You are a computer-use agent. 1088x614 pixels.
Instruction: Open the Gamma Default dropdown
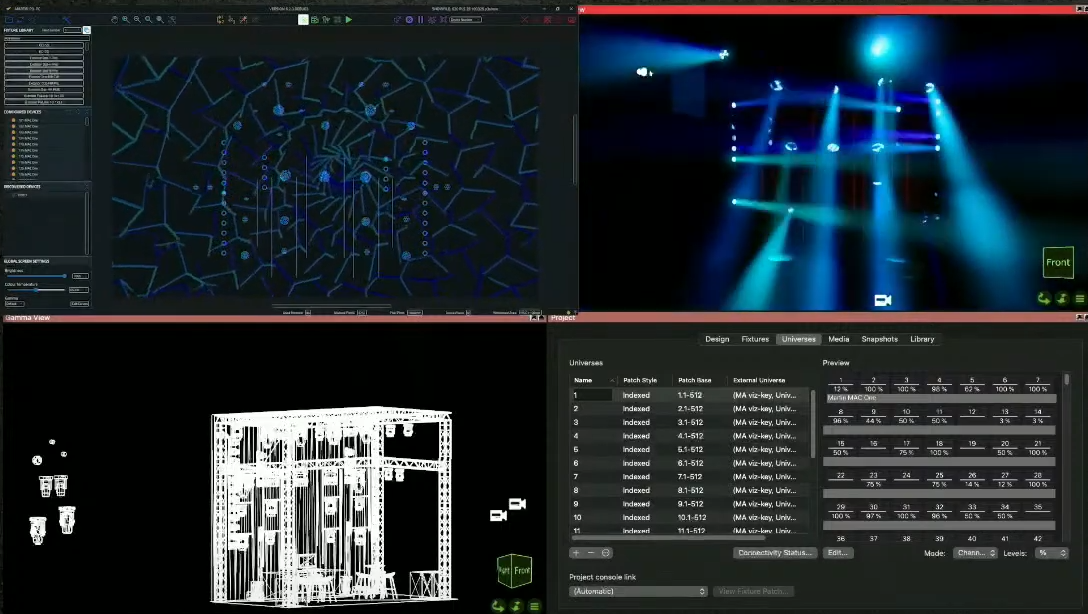point(14,303)
